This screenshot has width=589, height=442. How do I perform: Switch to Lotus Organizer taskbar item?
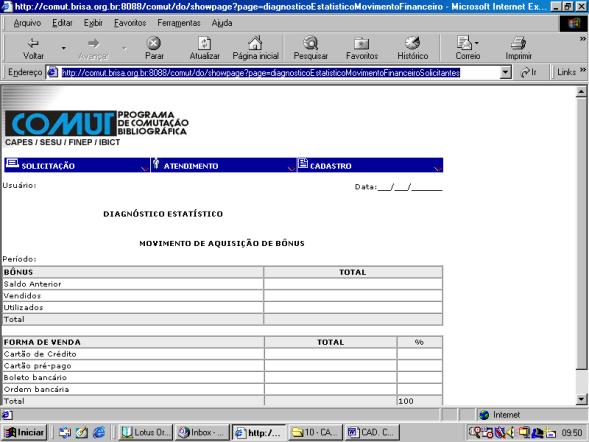click(x=145, y=433)
